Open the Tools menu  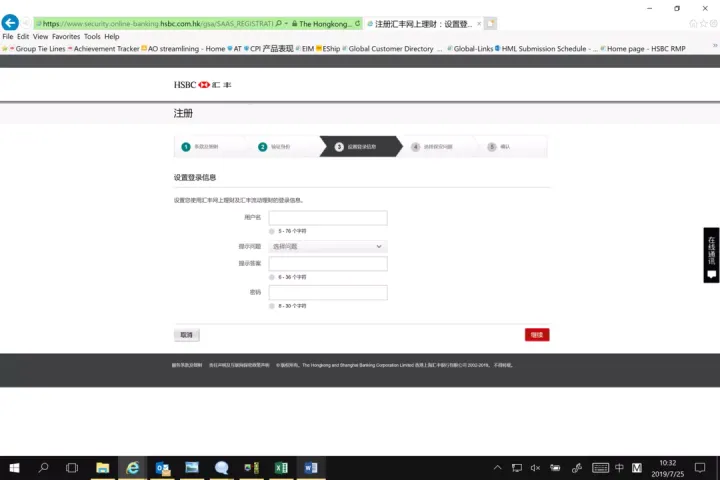point(92,36)
